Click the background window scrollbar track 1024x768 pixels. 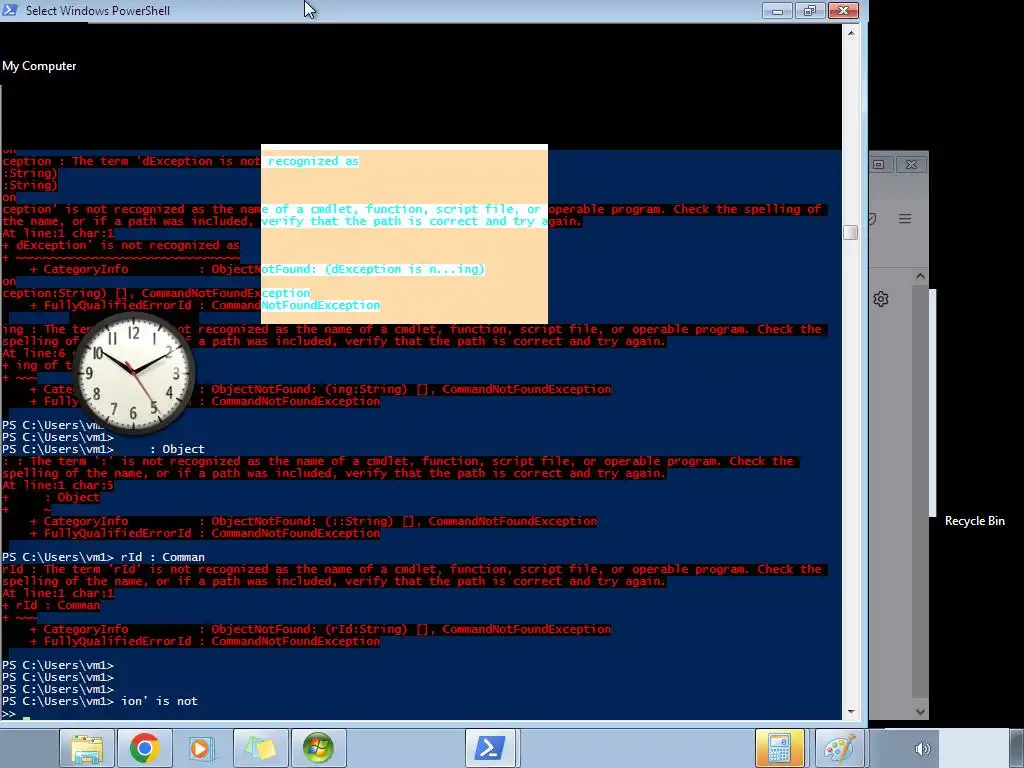(920, 493)
